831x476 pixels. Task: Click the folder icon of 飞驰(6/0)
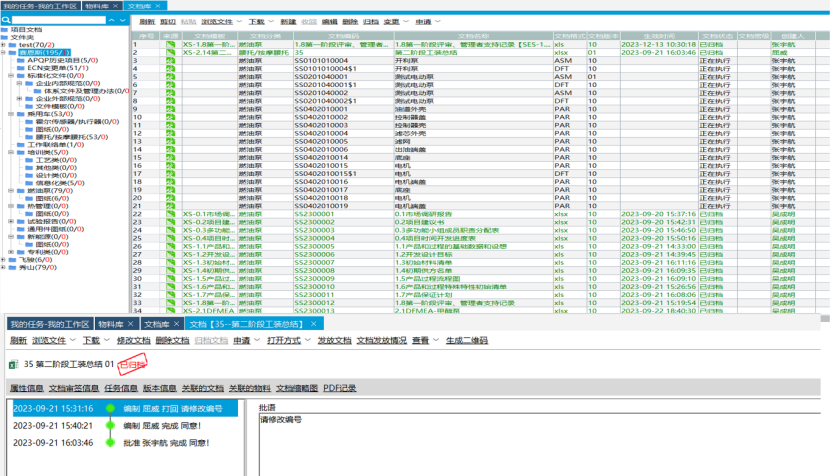(14, 258)
